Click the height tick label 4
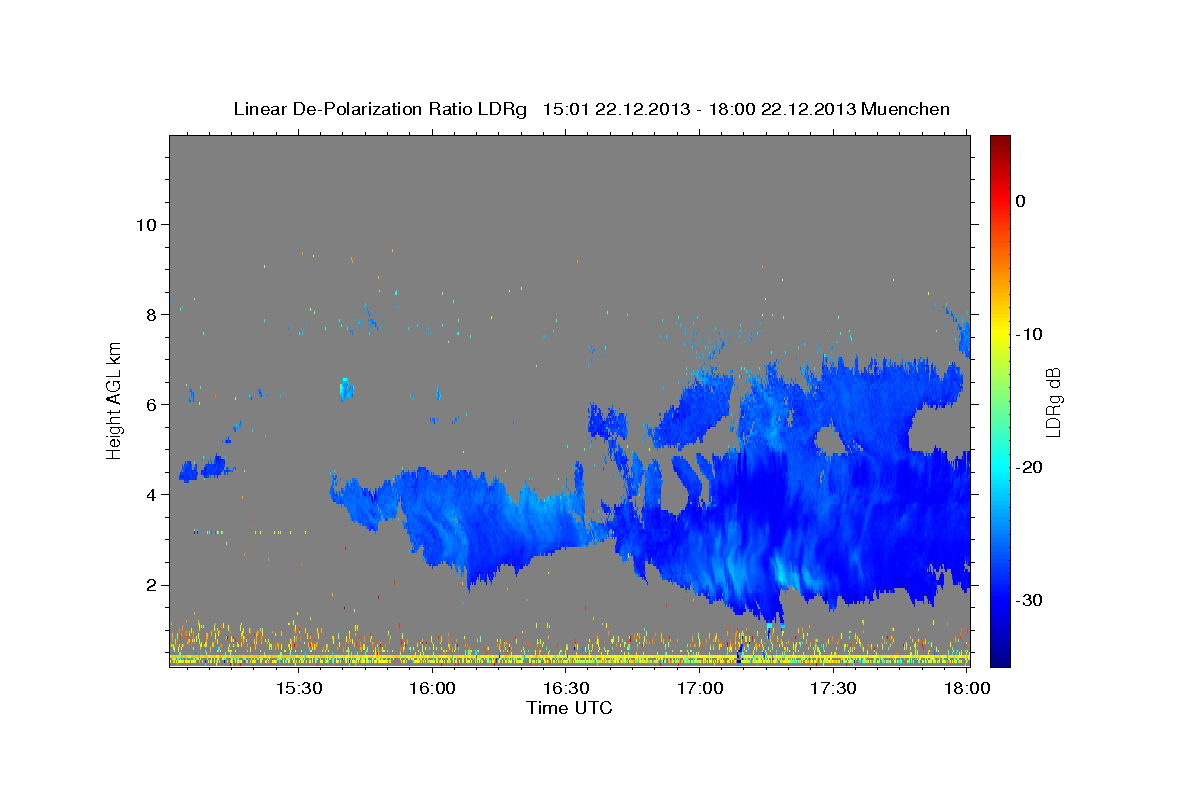Image resolution: width=1200 pixels, height=800 pixels. [150, 494]
